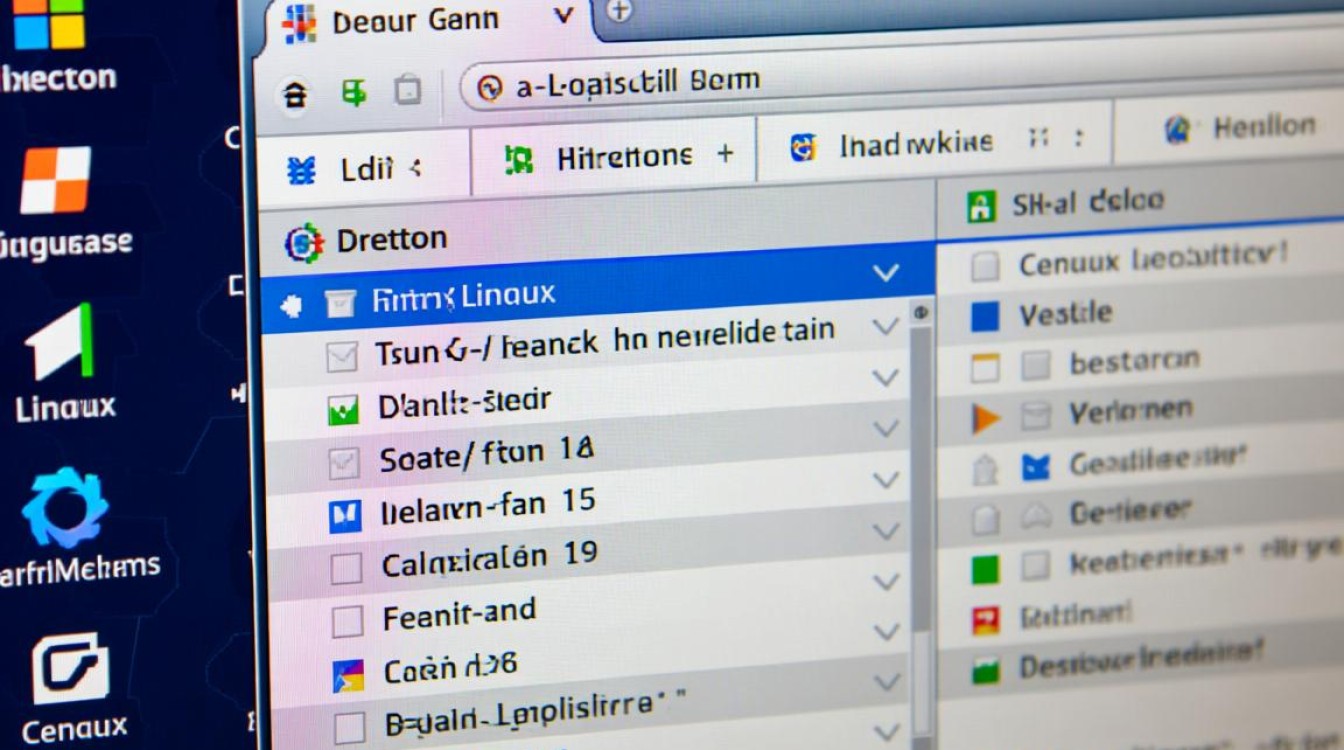1344x750 pixels.
Task: Expand the chevron on the Firitng Linaux row
Action: [x=886, y=273]
